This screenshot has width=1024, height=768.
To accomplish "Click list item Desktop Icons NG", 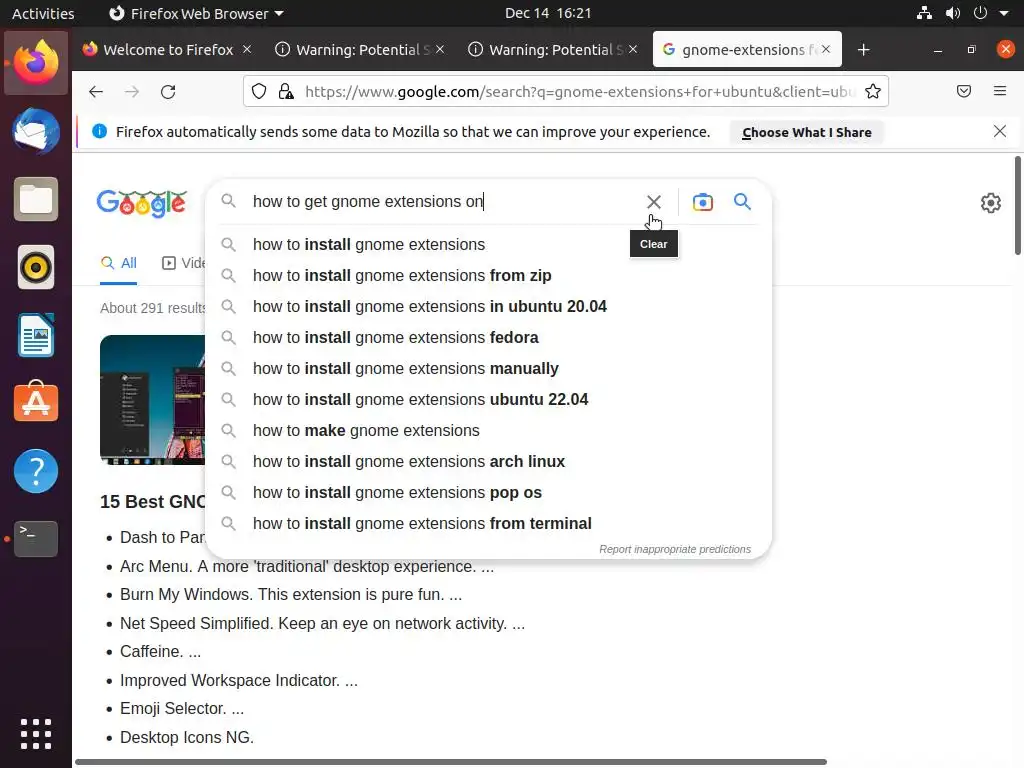I will (187, 737).
